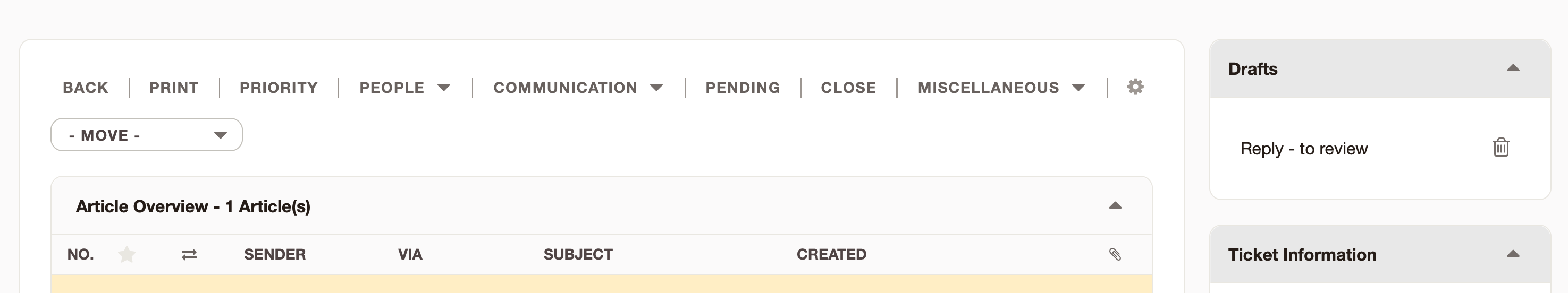1568x293 pixels.
Task: Click the star column header icon
Action: [127, 254]
